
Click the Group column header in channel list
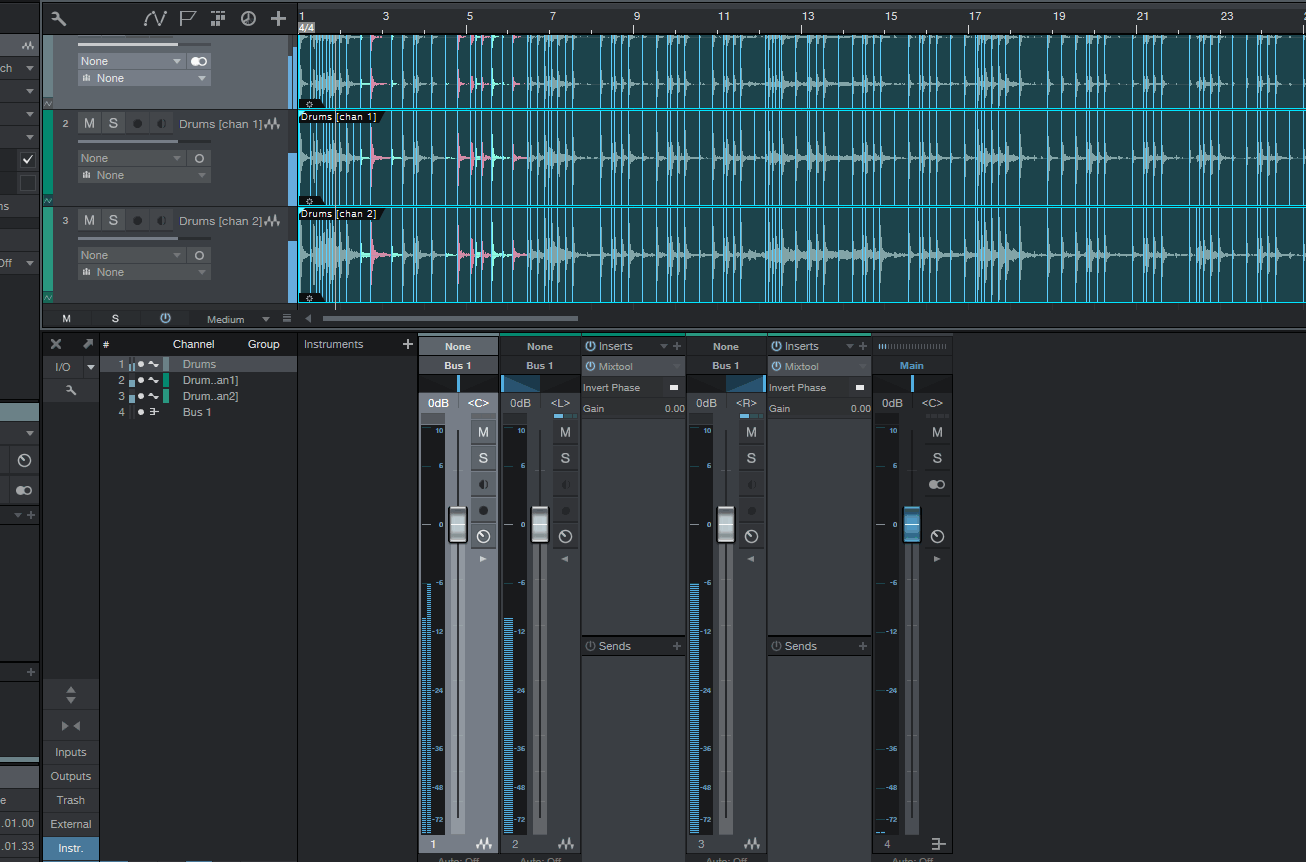pyautogui.click(x=264, y=344)
